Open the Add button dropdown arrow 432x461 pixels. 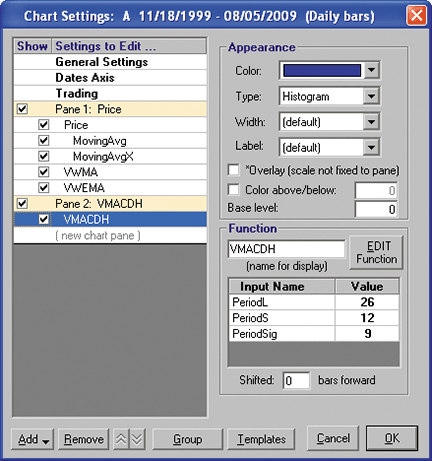click(46, 441)
